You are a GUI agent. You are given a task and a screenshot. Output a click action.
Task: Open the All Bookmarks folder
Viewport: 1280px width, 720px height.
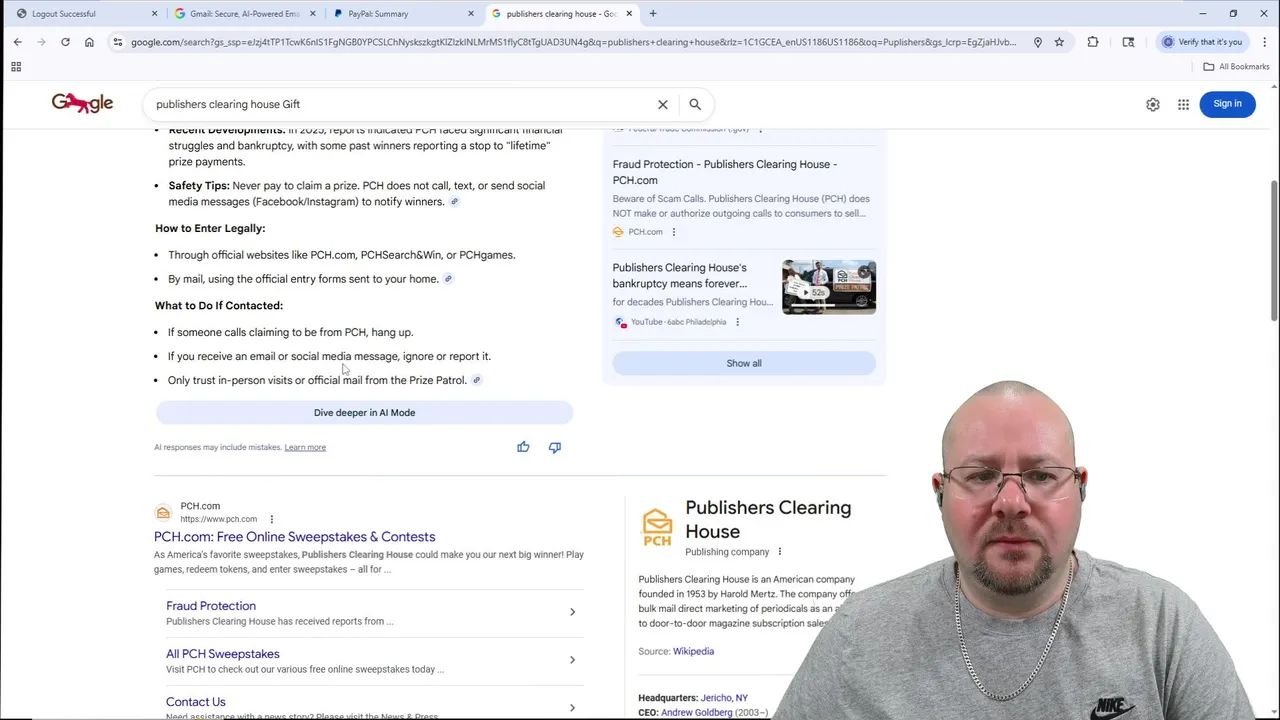pyautogui.click(x=1236, y=67)
